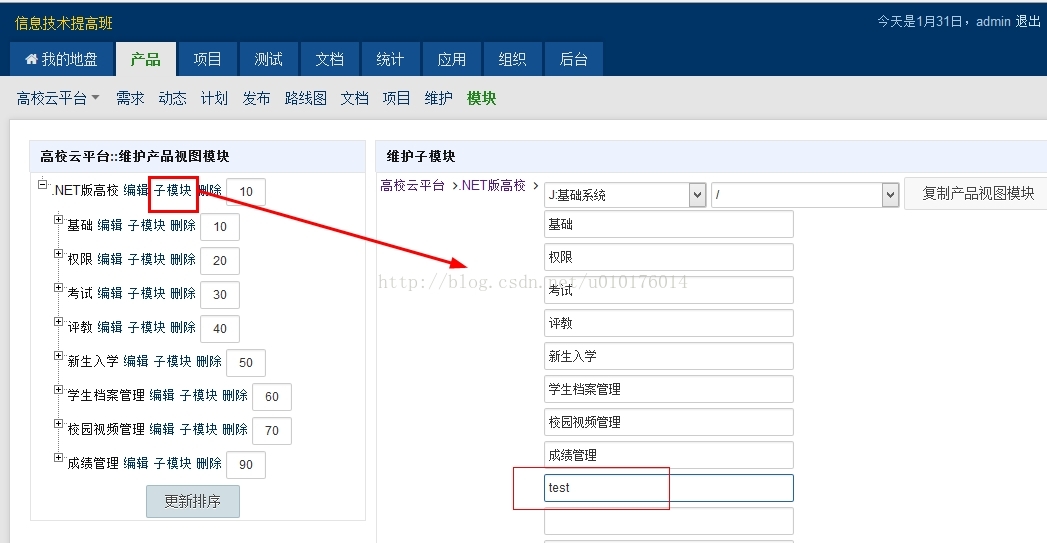This screenshot has width=1047, height=543.
Task: Click 高校云平台 breadcrumb link
Action: [x=413, y=186]
